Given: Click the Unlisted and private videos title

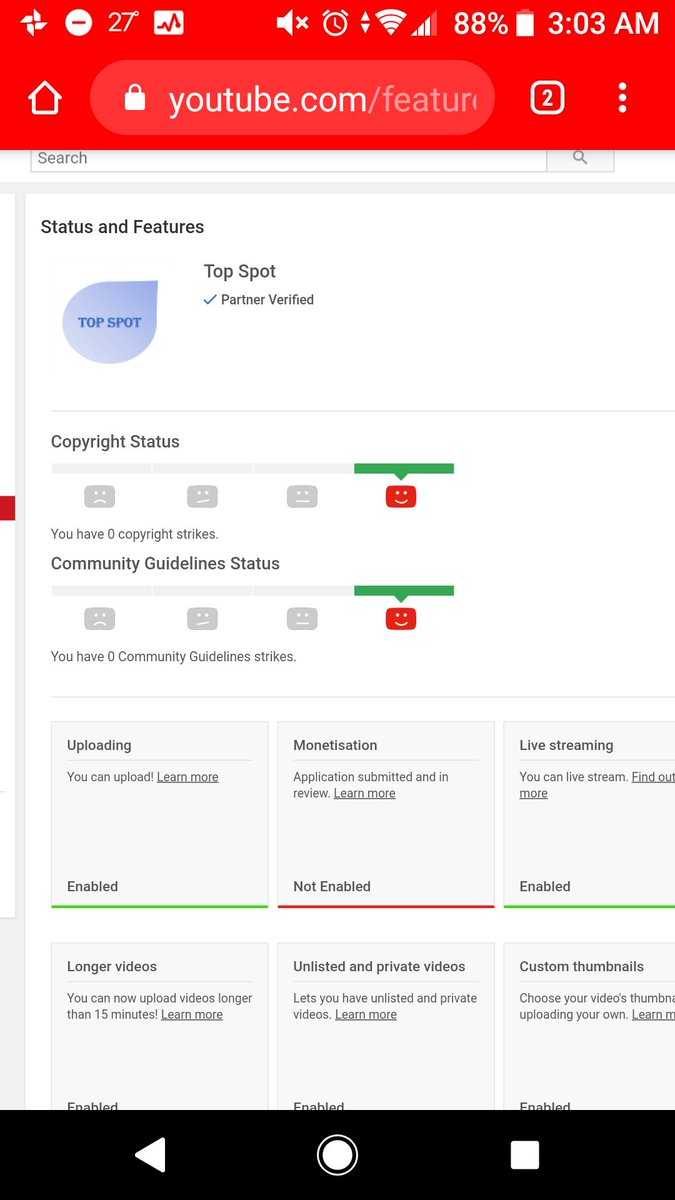Looking at the screenshot, I should [x=379, y=967].
